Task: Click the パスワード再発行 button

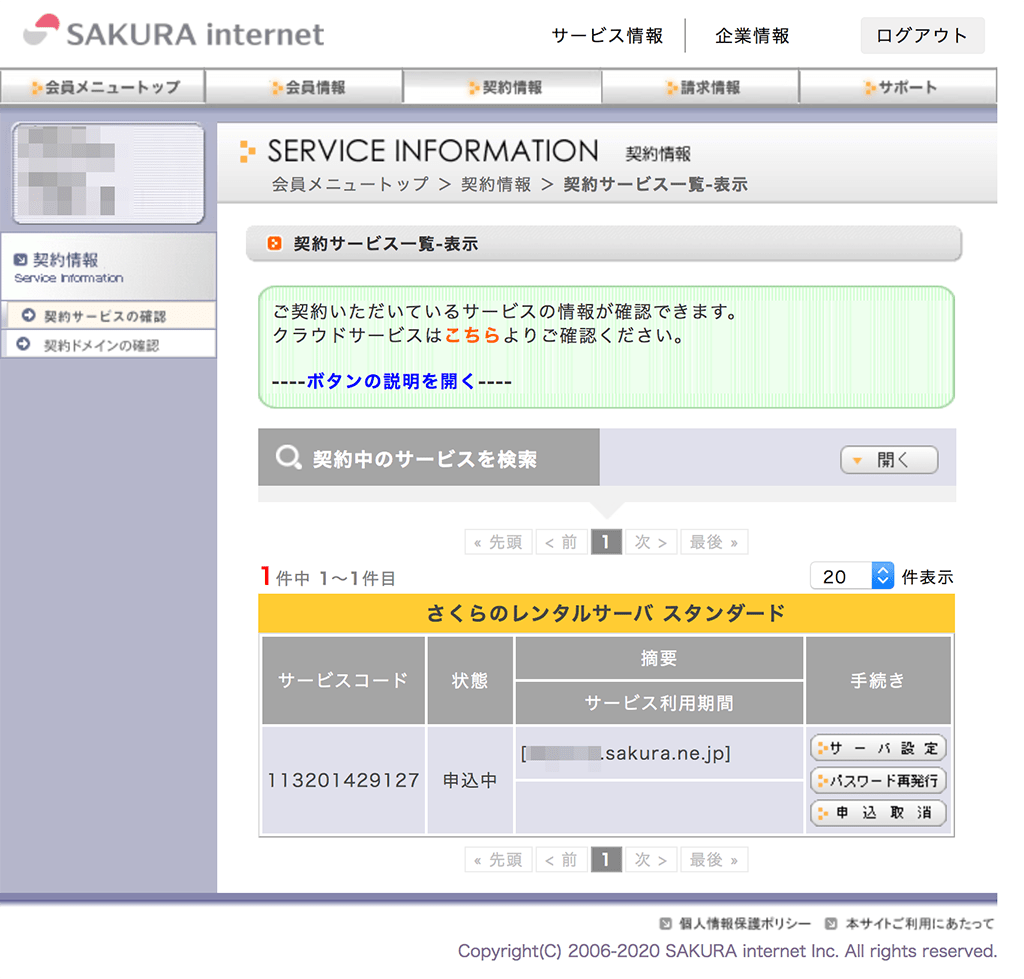Action: tap(878, 780)
